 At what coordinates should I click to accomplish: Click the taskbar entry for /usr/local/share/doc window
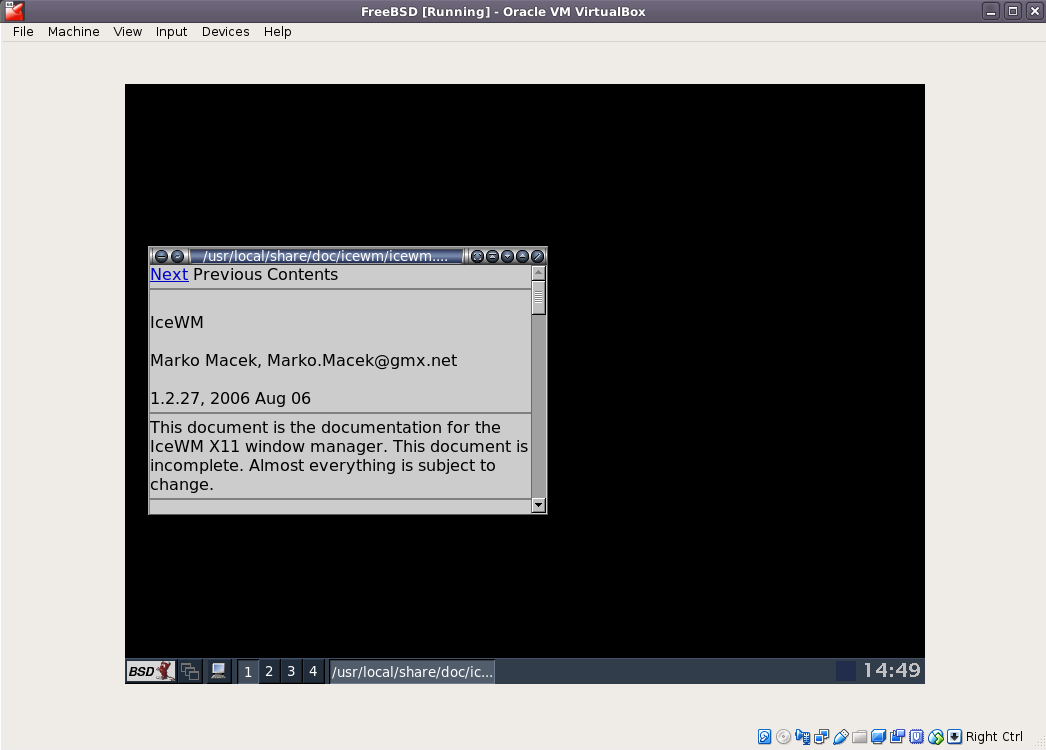412,671
